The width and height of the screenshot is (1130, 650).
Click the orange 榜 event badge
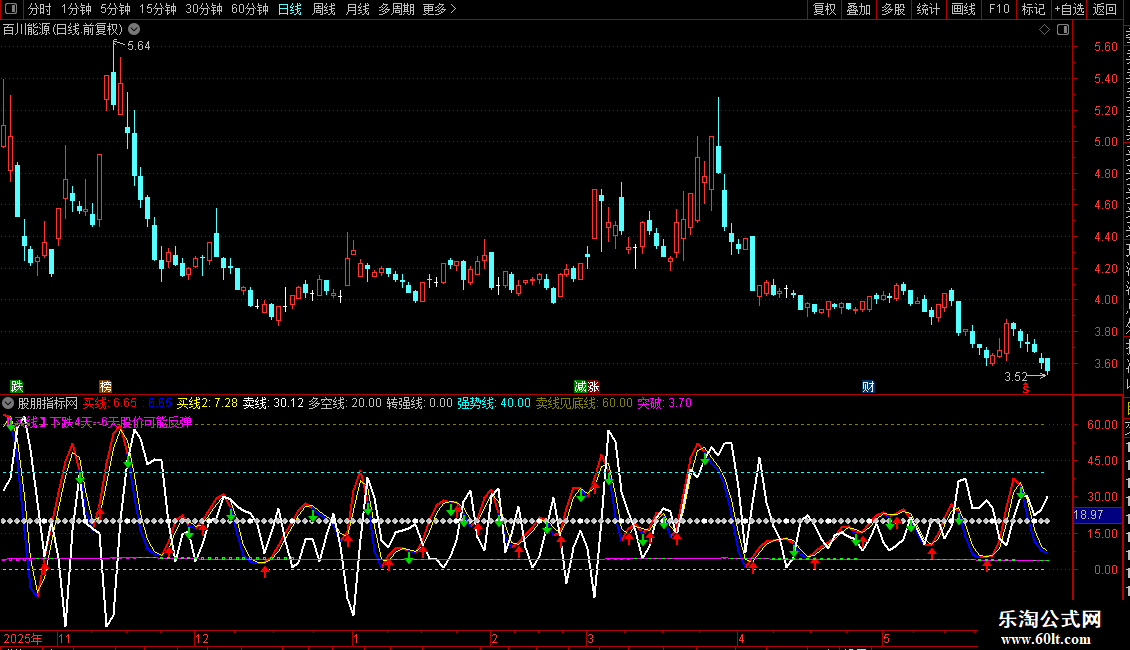coord(105,387)
